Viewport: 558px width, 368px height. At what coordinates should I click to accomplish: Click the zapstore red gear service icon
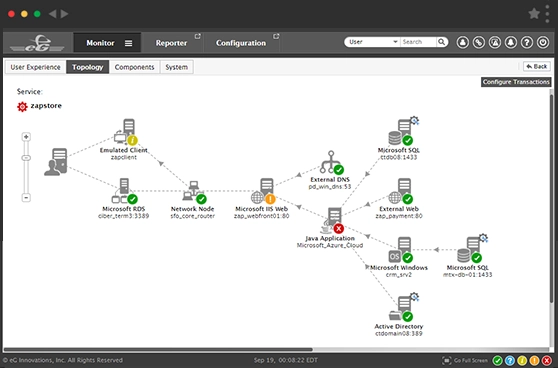coord(22,106)
